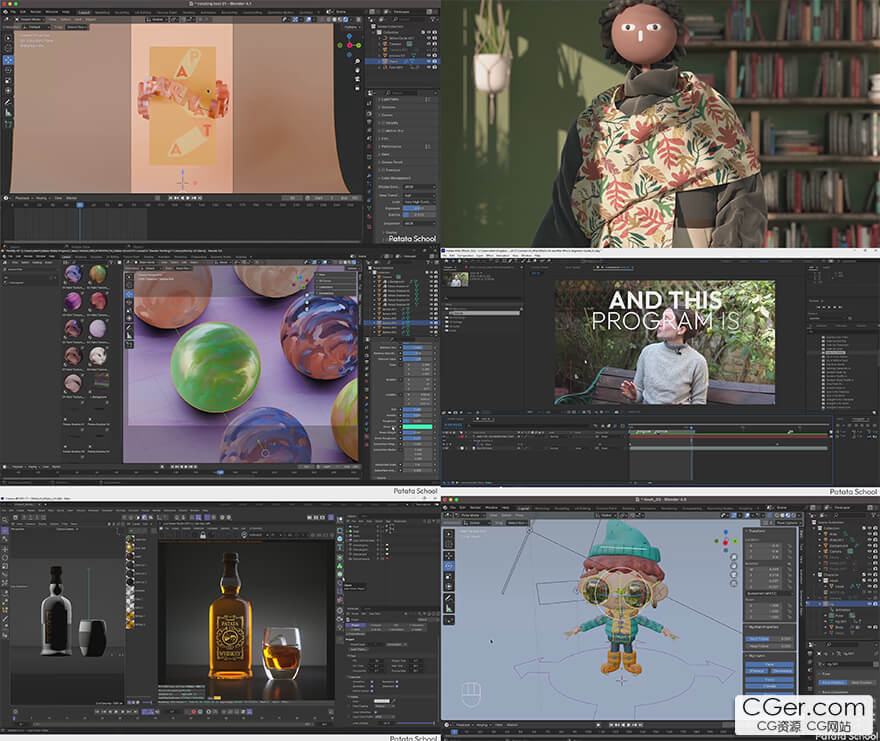Viewport: 880px width, 741px height.
Task: Open Object Mode dropdown in top-left Blender header
Action: 32,19
